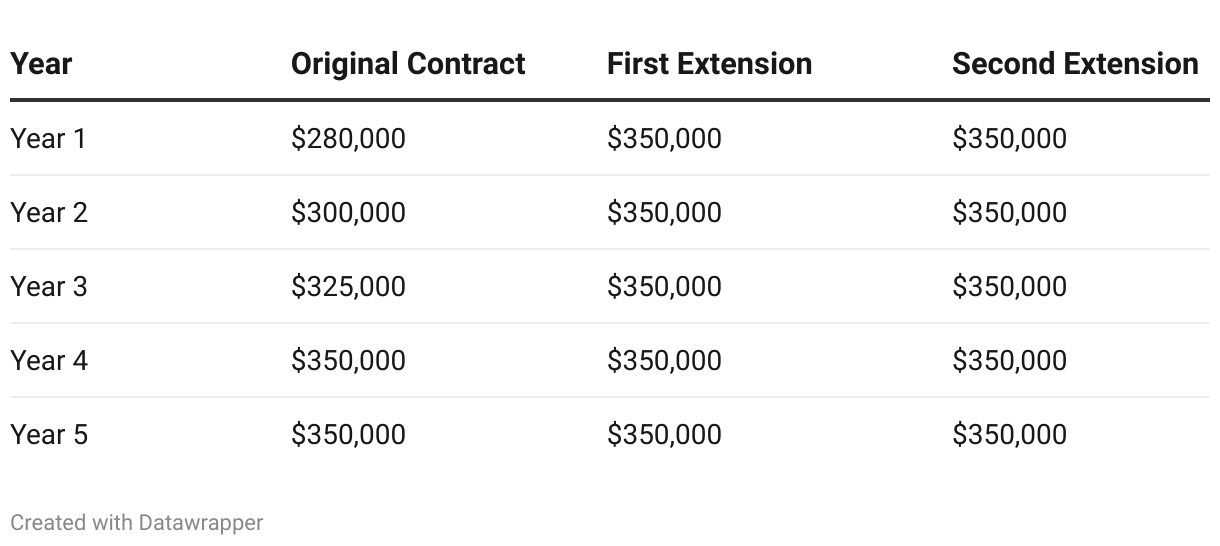Screen dimensions: 1220x546
Task: Select the Original Contract column header
Action: (408, 64)
